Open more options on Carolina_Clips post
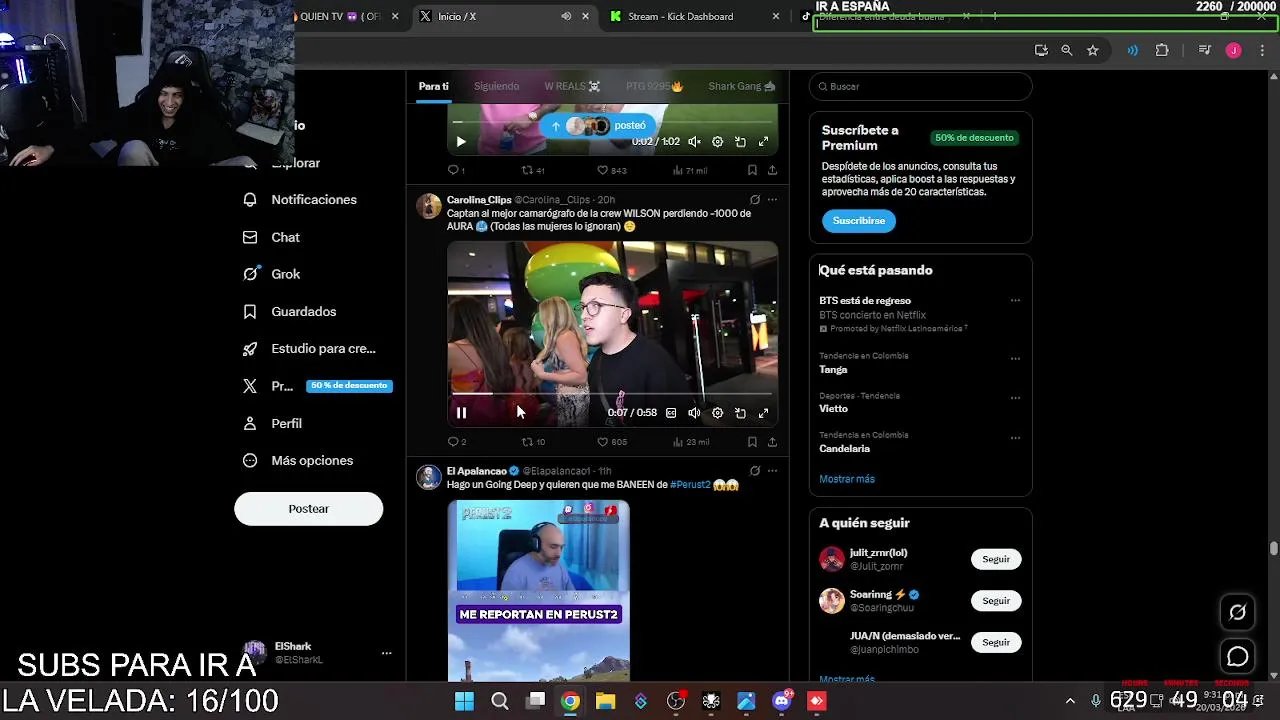 [772, 200]
